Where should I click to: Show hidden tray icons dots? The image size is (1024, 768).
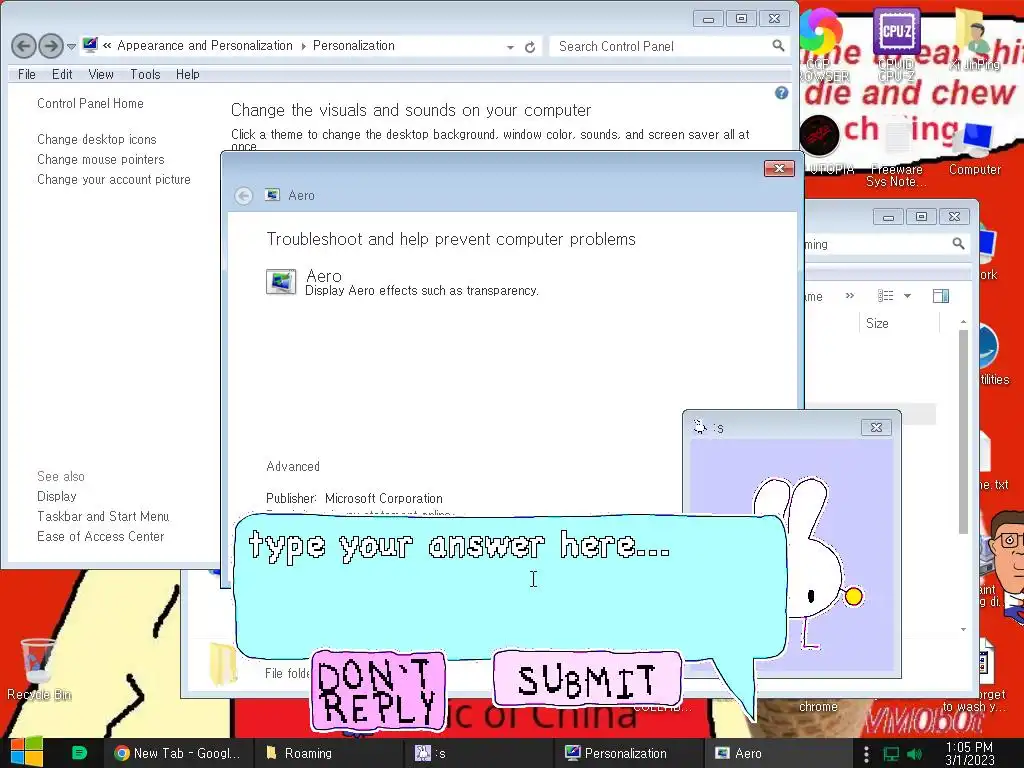click(x=866, y=754)
